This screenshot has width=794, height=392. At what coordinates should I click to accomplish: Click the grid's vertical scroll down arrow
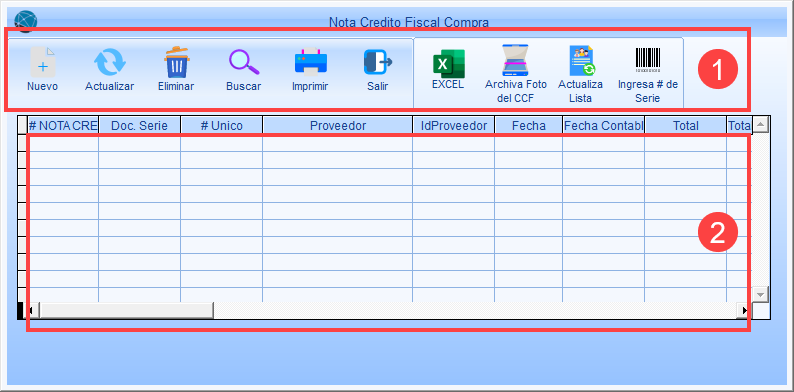(761, 294)
